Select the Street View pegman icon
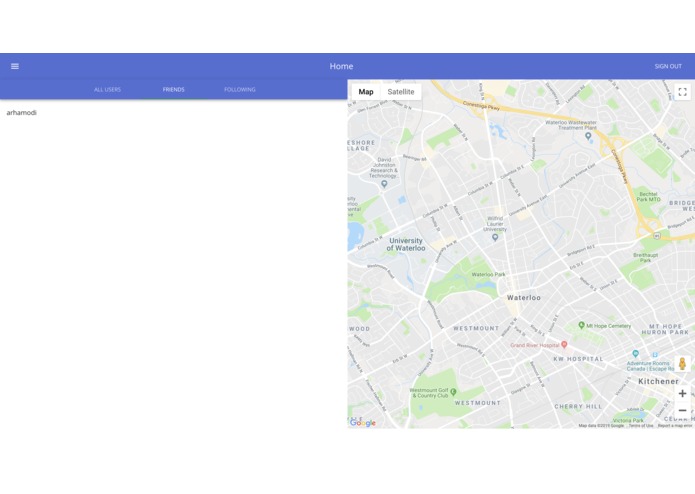This screenshot has width=695, height=494. (683, 364)
